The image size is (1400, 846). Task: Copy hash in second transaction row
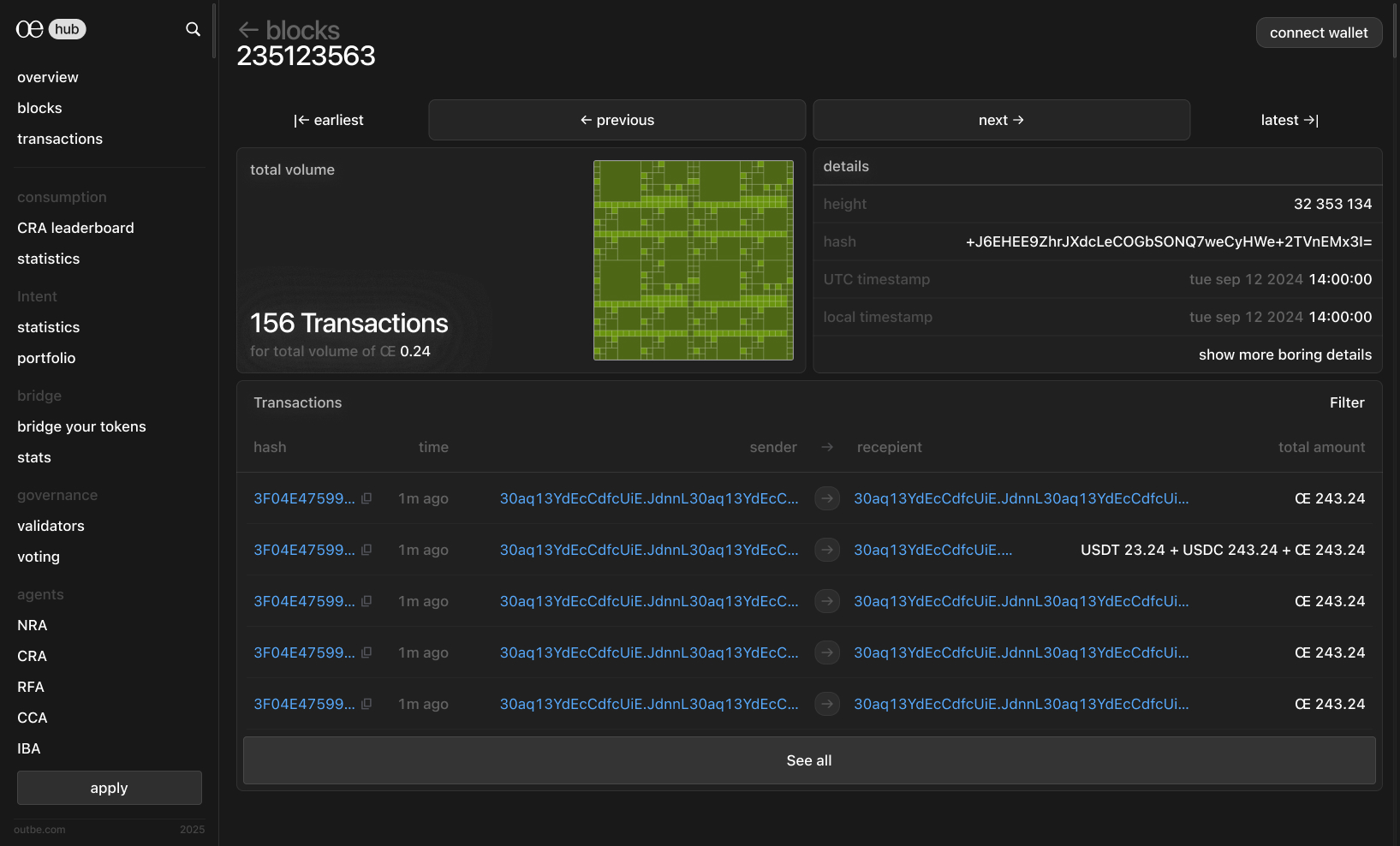tap(366, 550)
